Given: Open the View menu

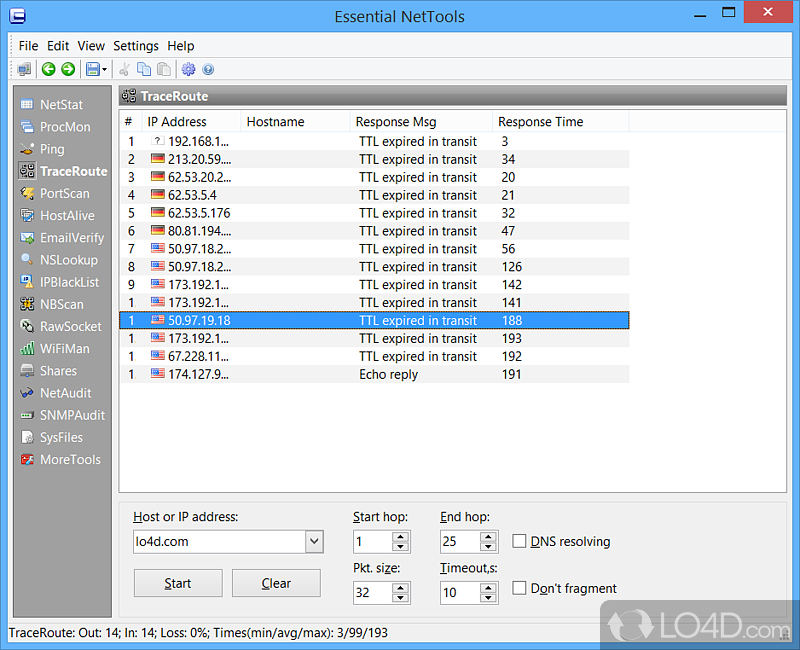Looking at the screenshot, I should click(91, 46).
